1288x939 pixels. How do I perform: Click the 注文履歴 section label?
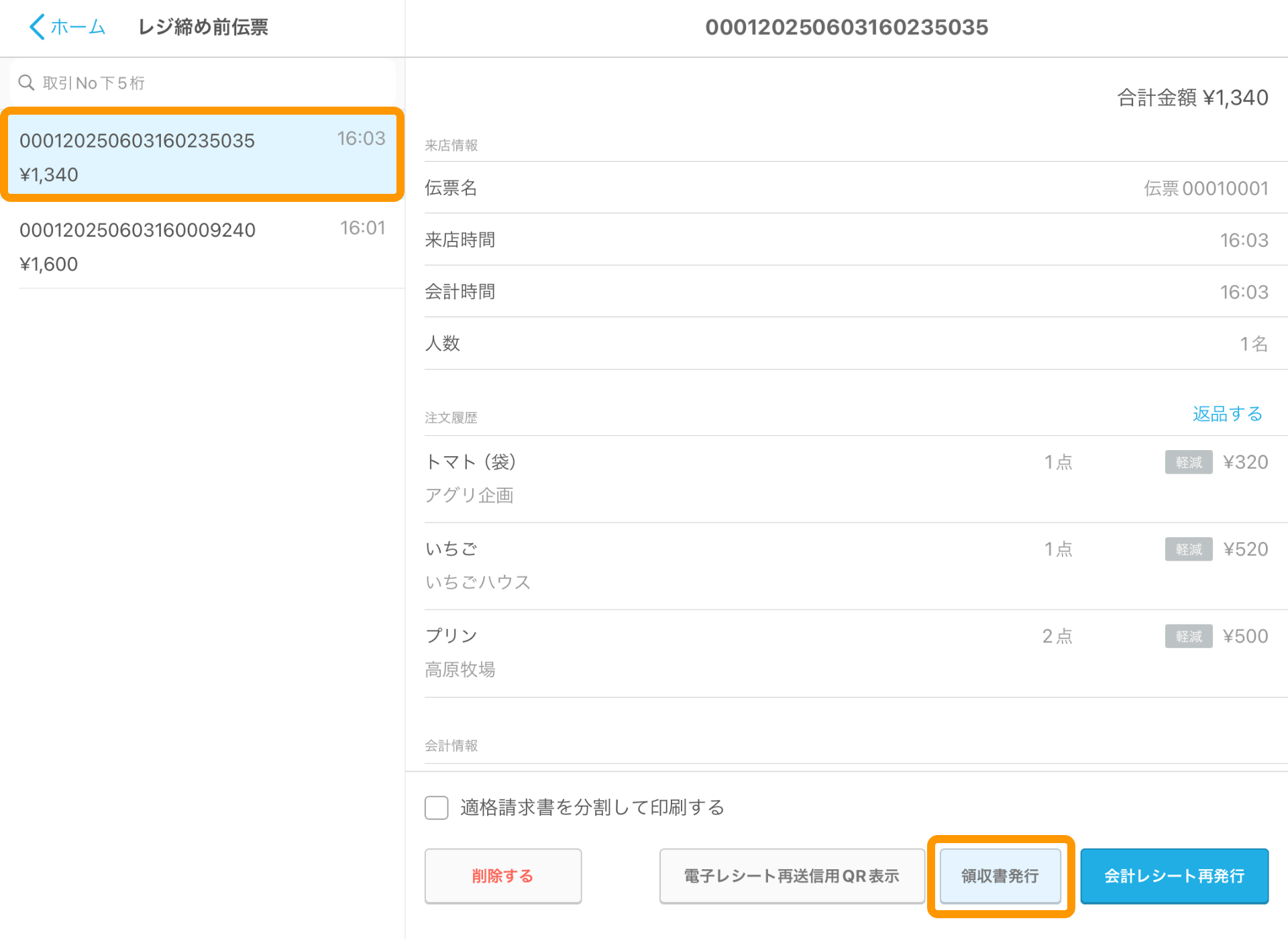[451, 418]
